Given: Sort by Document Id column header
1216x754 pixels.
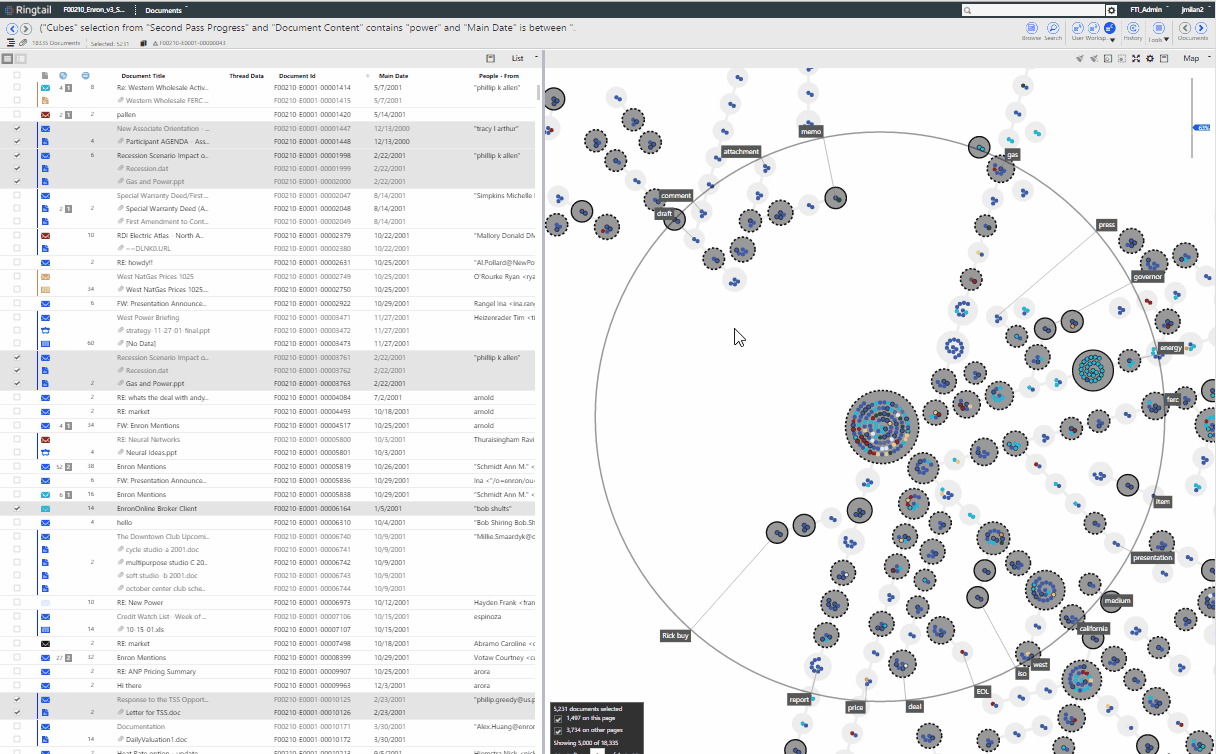Looking at the screenshot, I should tap(297, 76).
